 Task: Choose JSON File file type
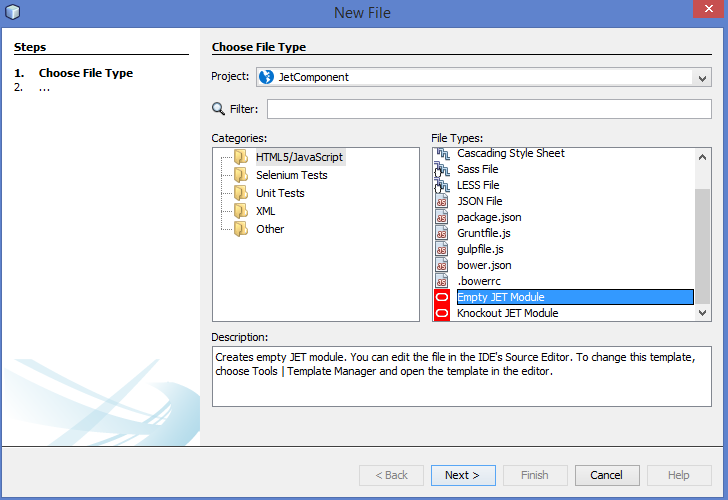[480, 201]
